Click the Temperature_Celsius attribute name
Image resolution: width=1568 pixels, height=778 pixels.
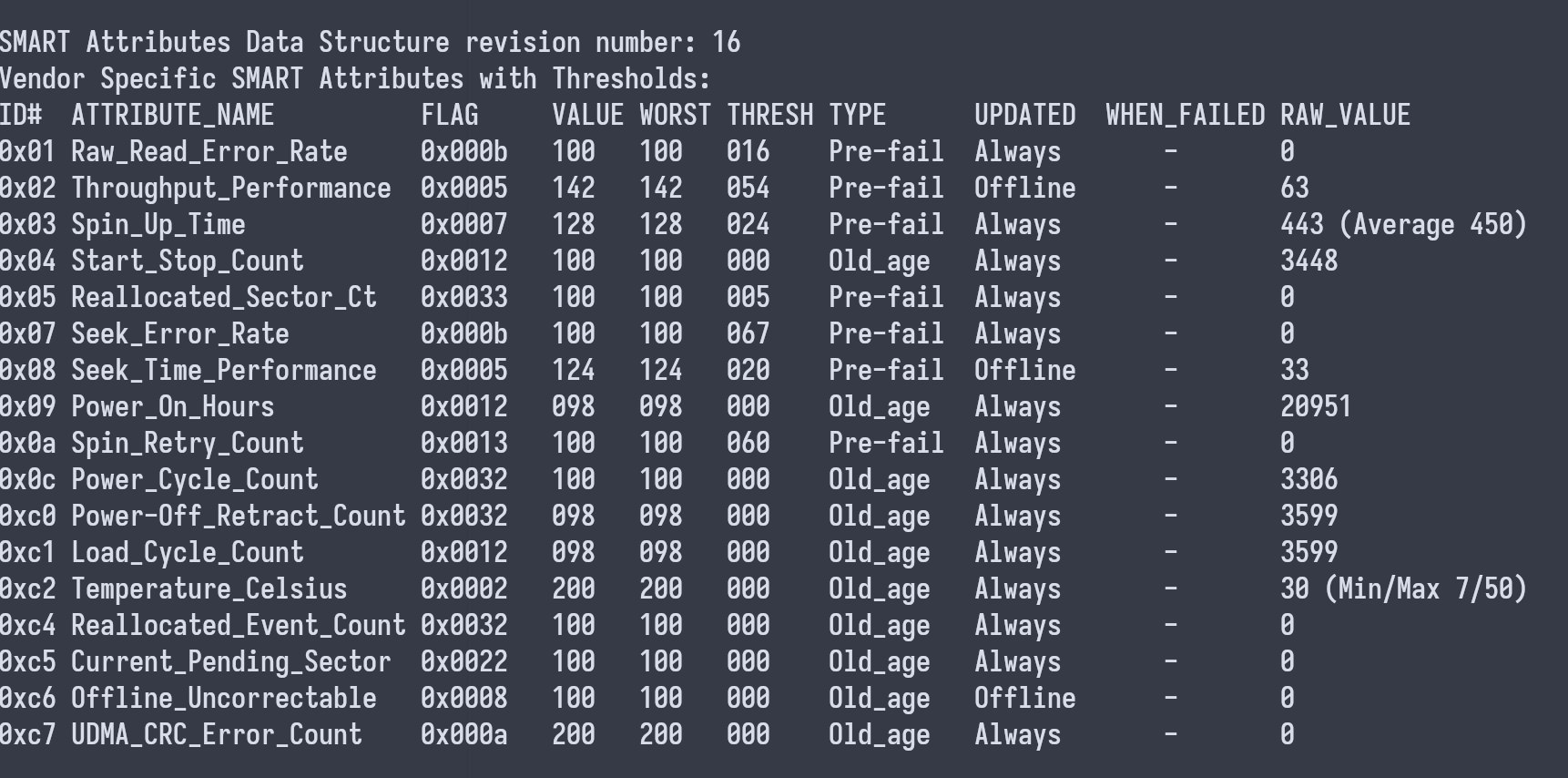[x=209, y=589]
